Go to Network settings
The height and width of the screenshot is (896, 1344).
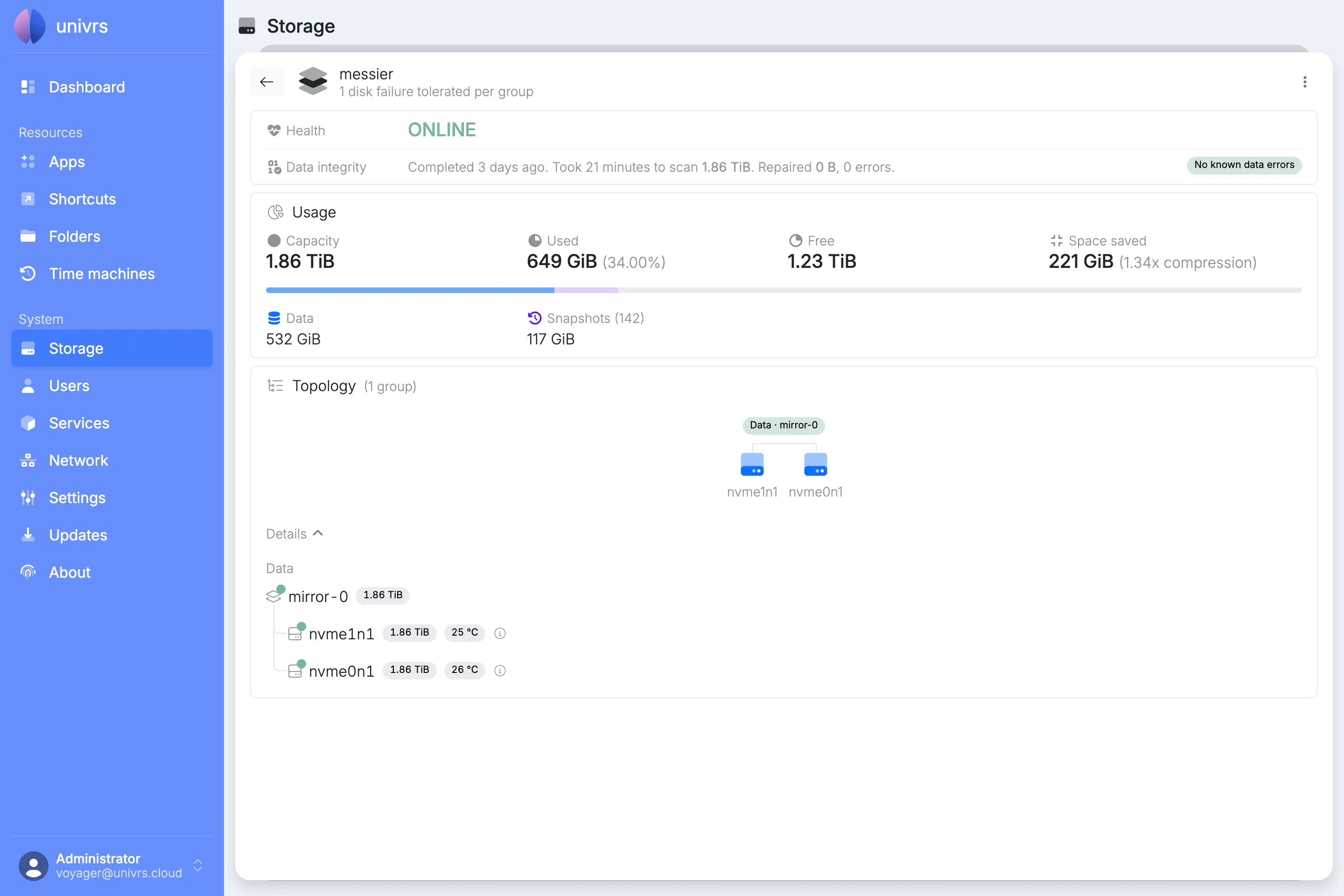click(x=112, y=460)
